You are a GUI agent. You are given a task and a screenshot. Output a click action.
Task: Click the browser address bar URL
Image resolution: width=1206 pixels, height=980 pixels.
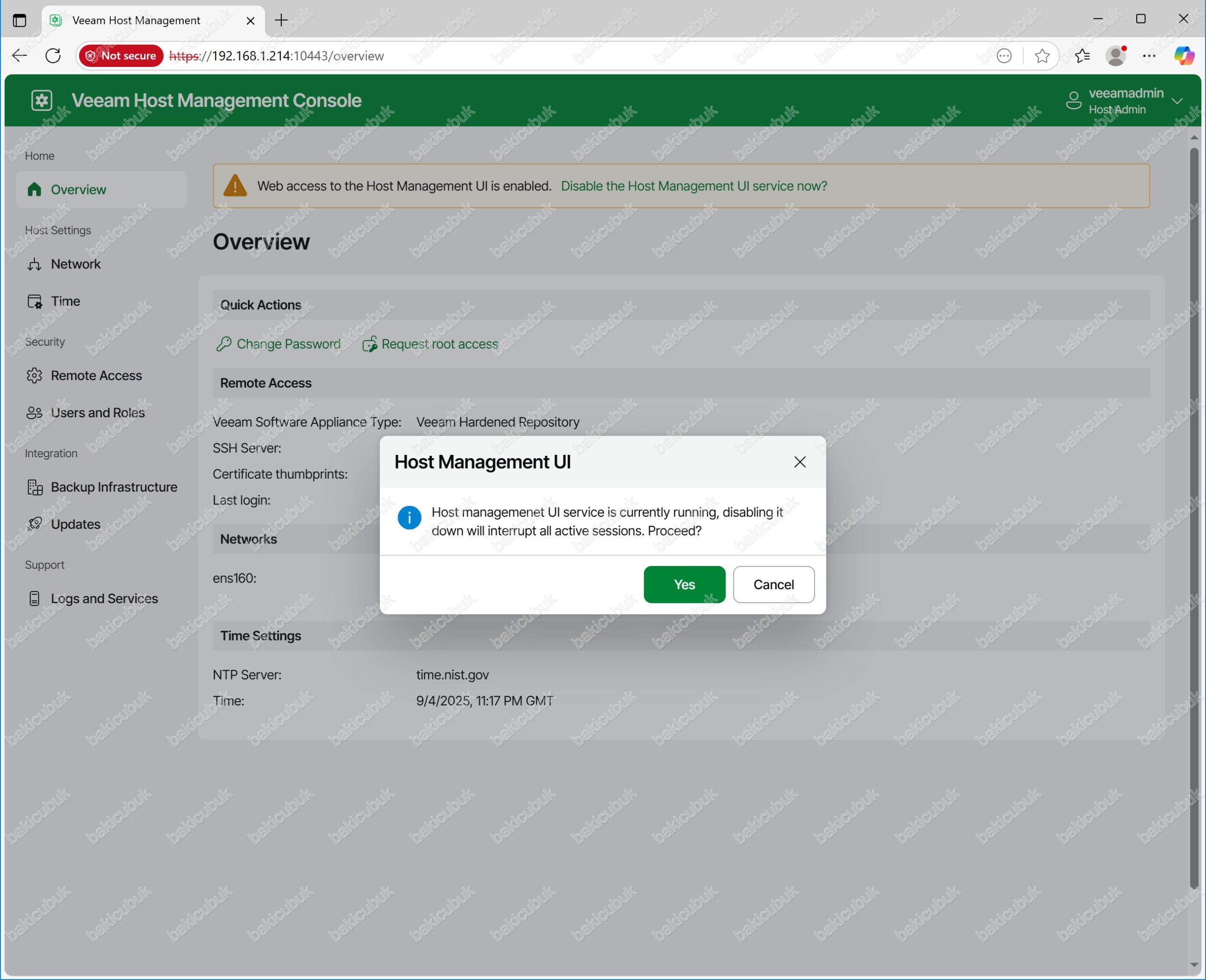point(277,56)
